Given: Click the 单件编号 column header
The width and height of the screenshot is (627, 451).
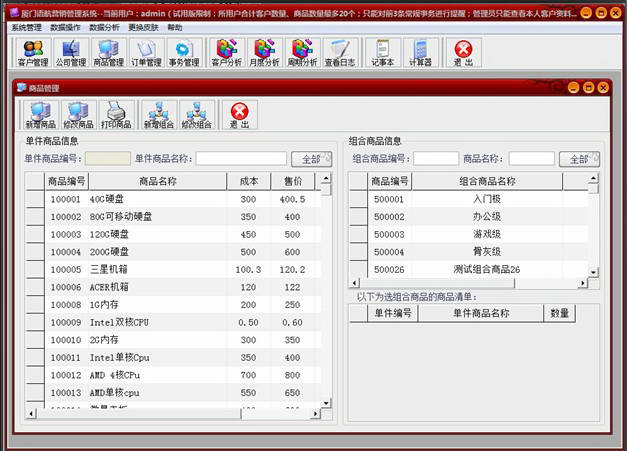Looking at the screenshot, I should [x=393, y=313].
